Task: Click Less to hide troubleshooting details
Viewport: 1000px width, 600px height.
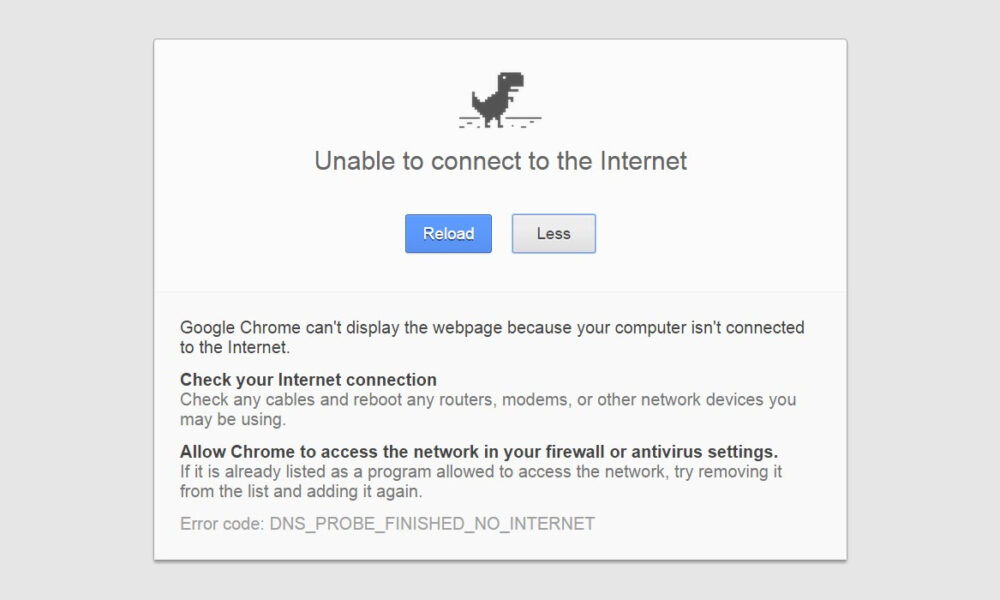Action: [553, 233]
